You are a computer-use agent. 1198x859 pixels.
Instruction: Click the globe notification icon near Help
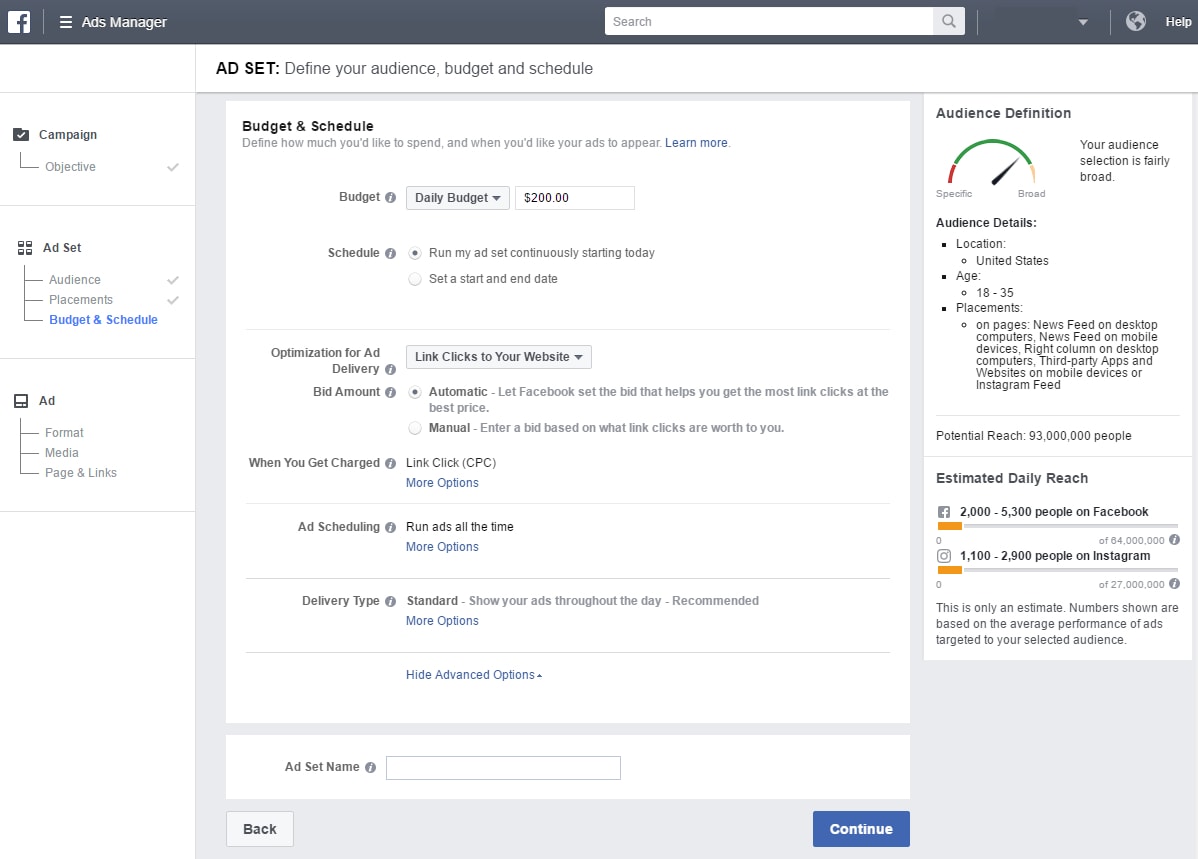pyautogui.click(x=1135, y=20)
